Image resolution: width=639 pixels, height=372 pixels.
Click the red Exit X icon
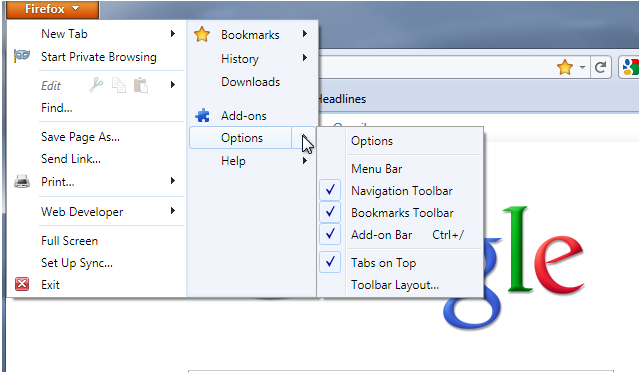(22, 284)
